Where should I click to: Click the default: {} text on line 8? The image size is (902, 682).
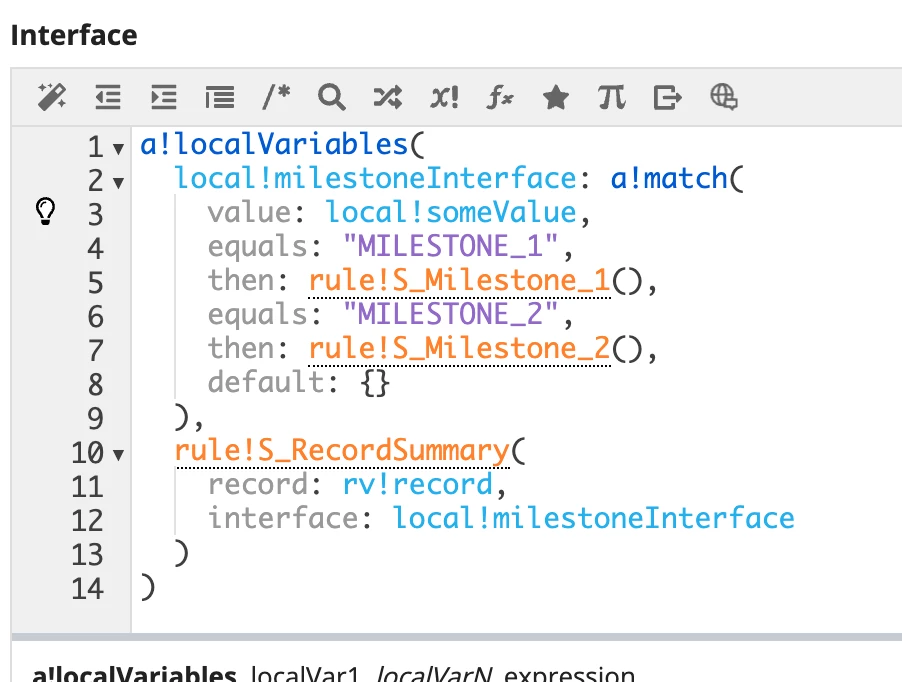pyautogui.click(x=299, y=382)
